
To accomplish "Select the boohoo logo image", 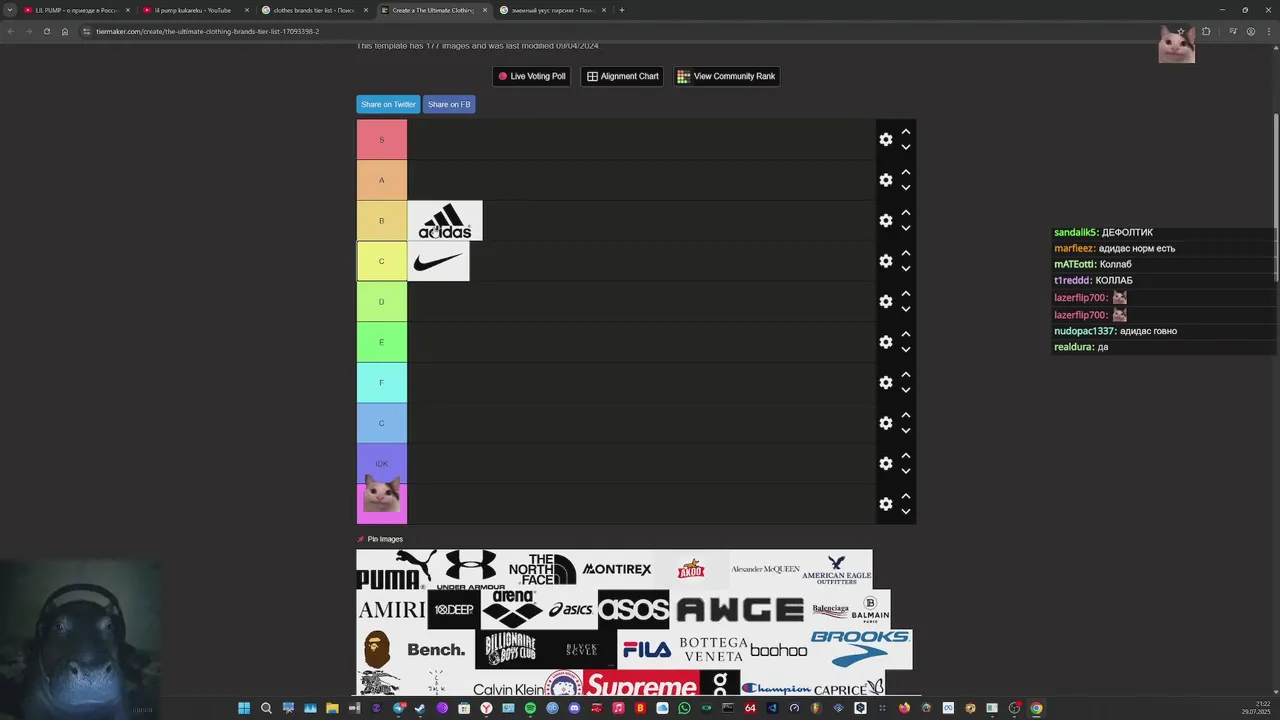I will coord(778,650).
